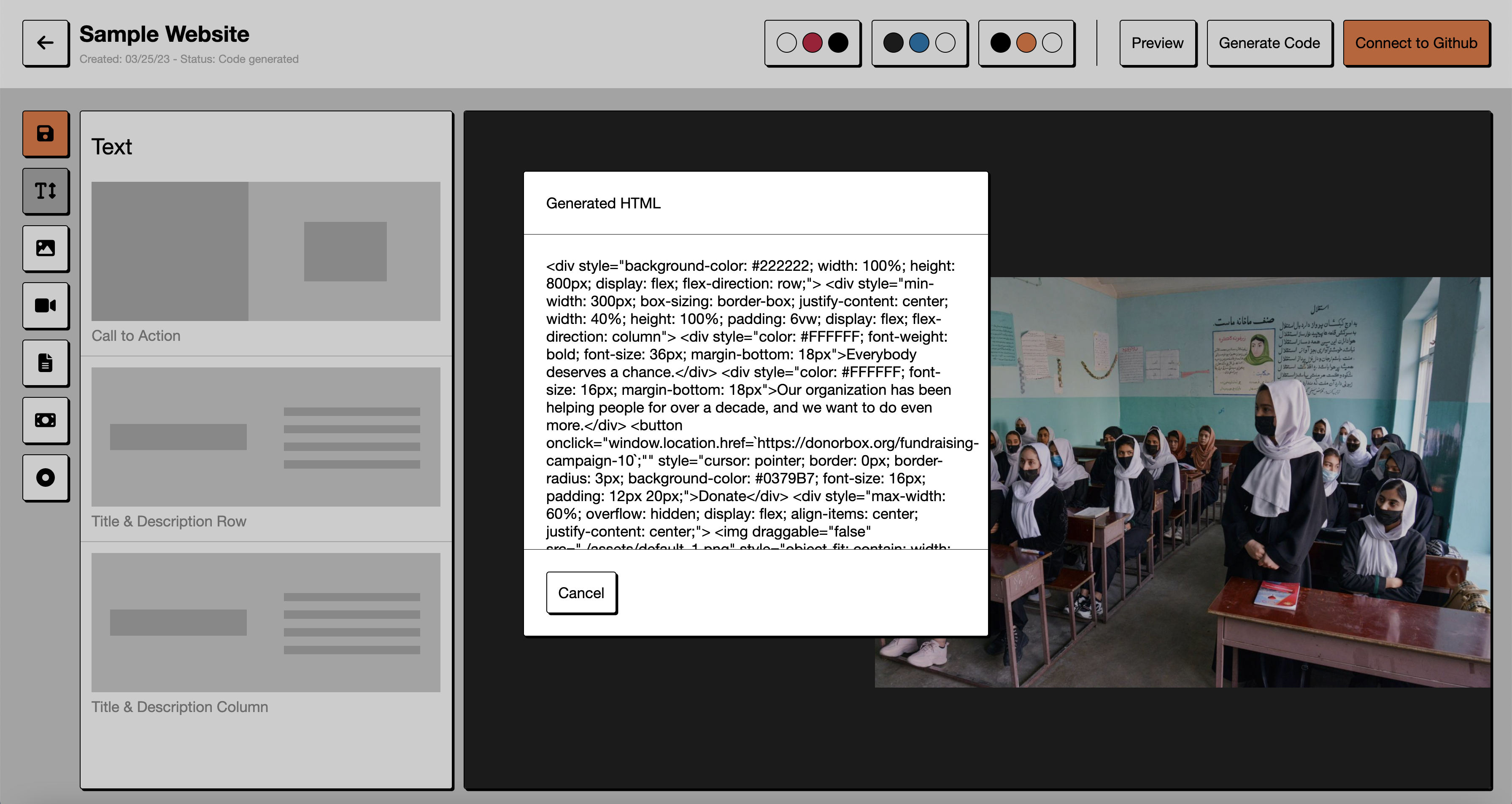This screenshot has height=804, width=1512.
Task: Click the document page icon
Action: (x=45, y=363)
